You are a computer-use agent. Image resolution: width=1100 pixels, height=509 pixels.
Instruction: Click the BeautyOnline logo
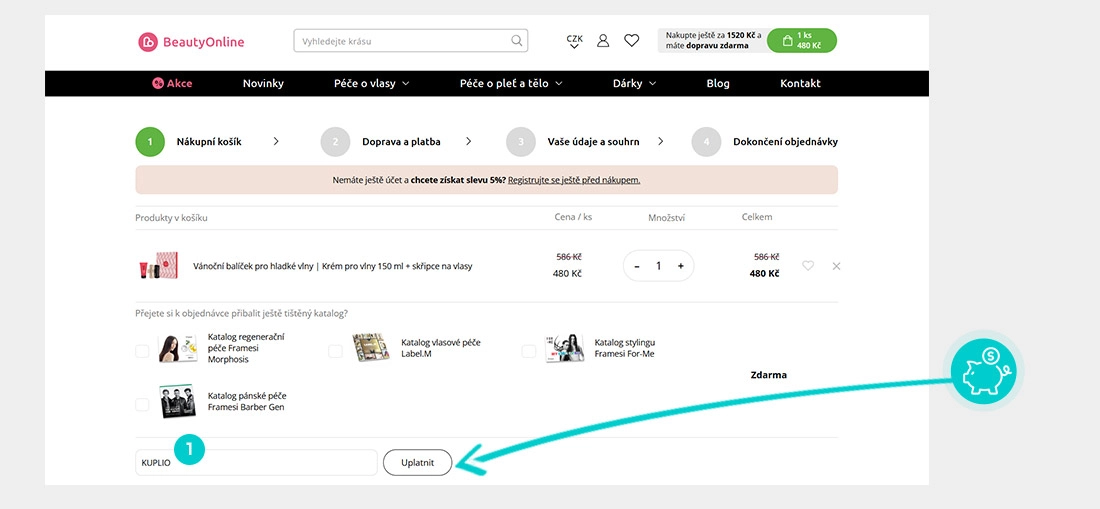[191, 42]
